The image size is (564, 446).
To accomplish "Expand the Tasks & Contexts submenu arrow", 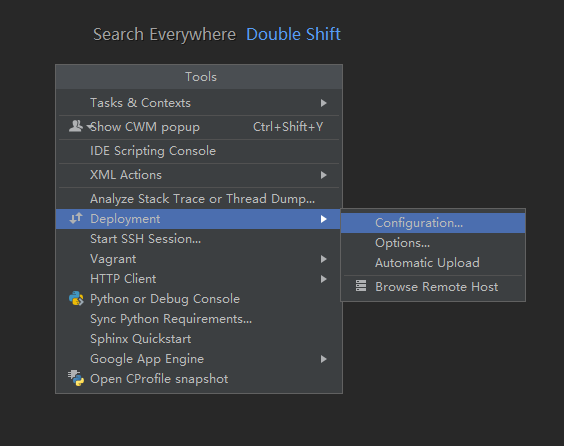I will point(323,103).
